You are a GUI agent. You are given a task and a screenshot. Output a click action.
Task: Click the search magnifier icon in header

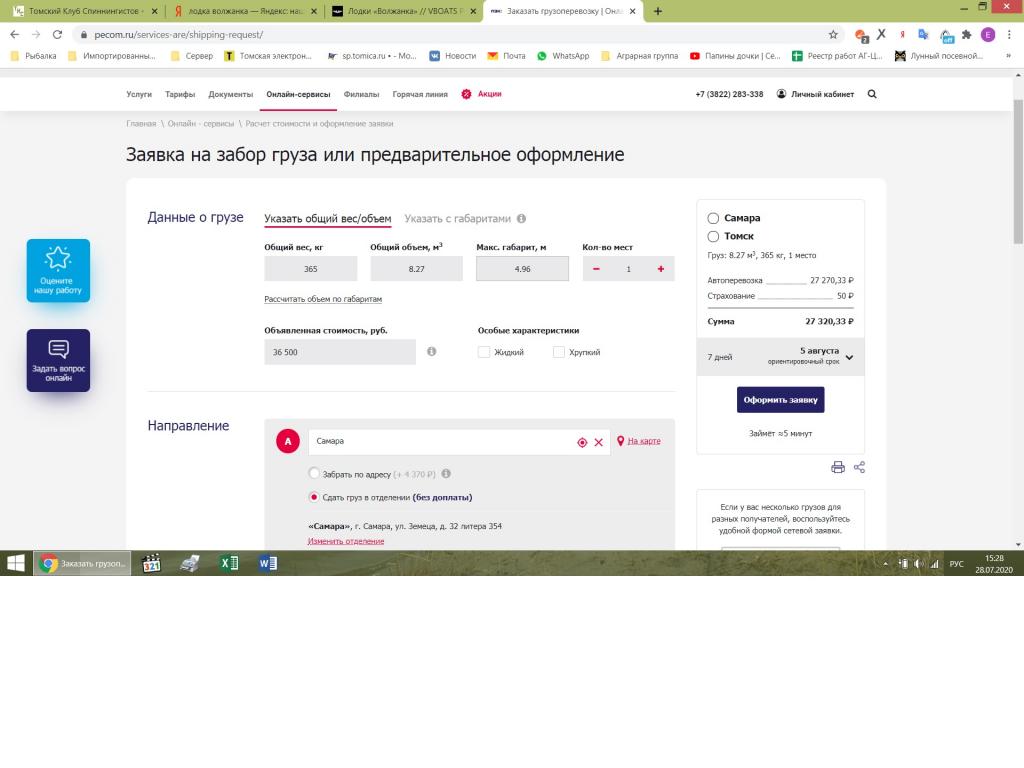[x=872, y=94]
